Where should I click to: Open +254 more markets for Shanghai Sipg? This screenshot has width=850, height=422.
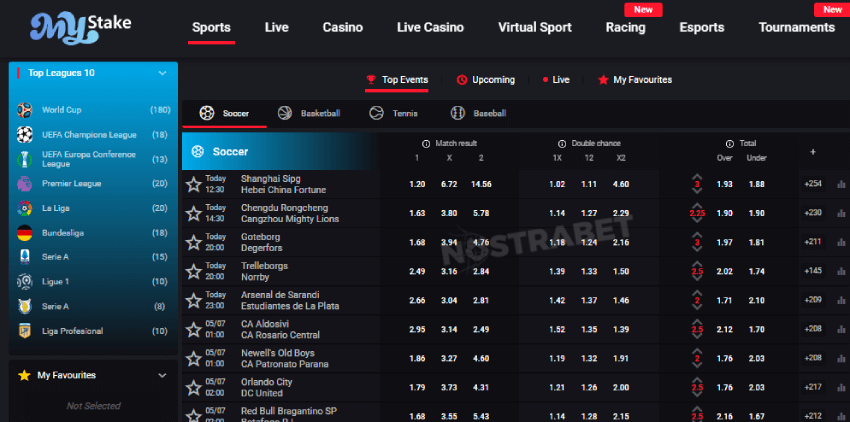pyautogui.click(x=813, y=184)
